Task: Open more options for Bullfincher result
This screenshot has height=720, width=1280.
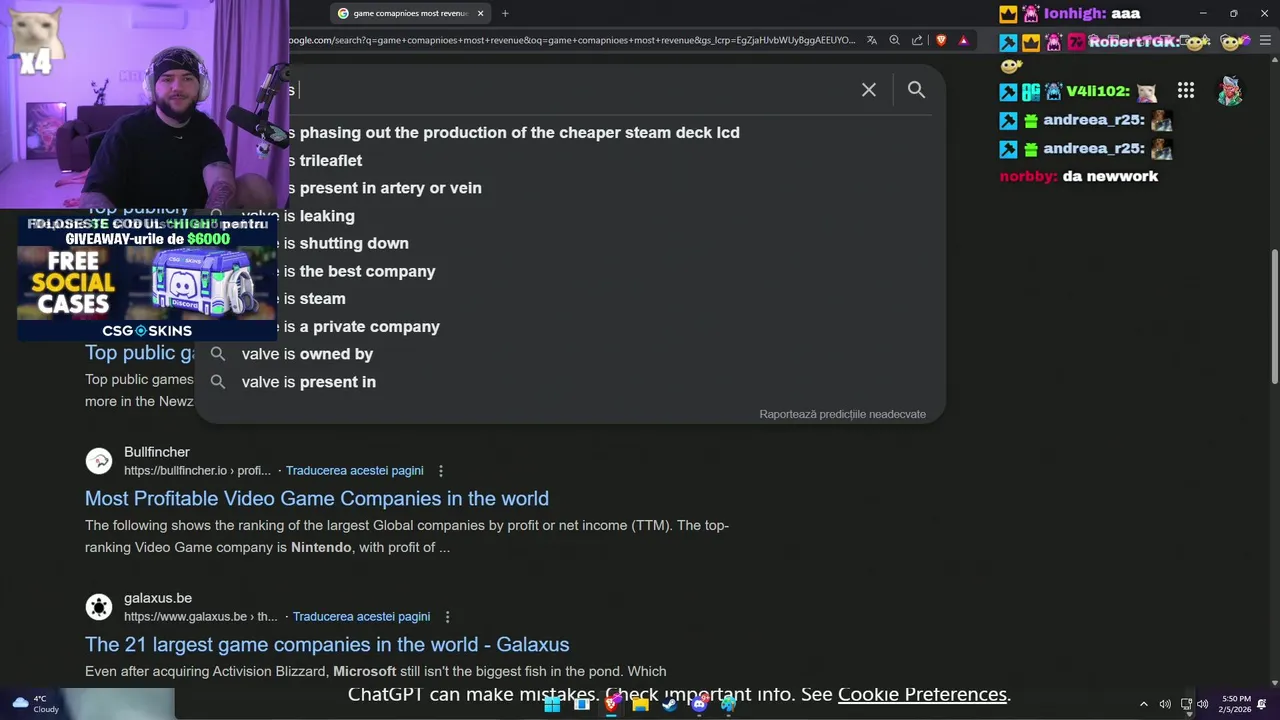Action: pos(441,470)
